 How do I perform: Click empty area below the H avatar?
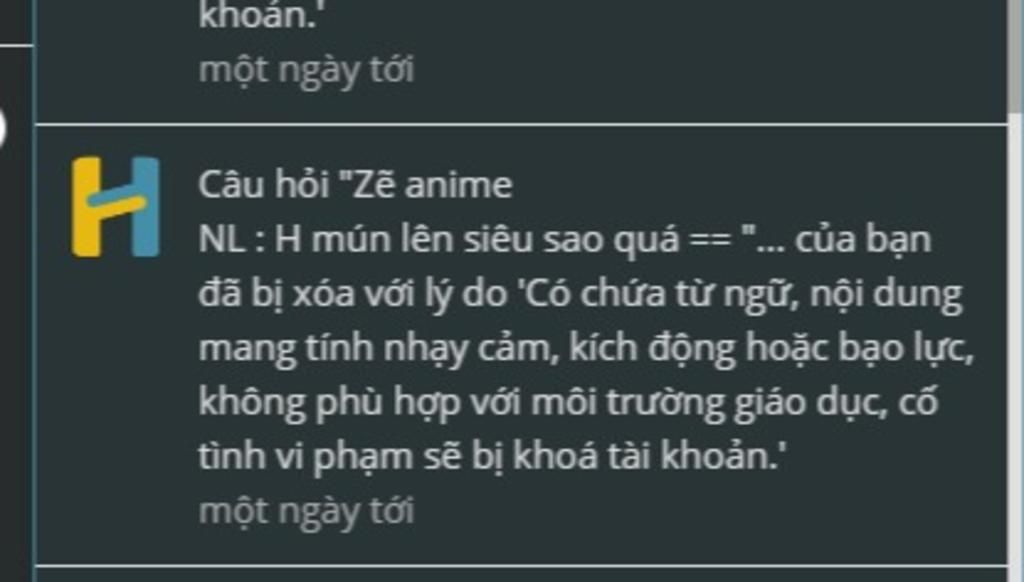(x=115, y=405)
